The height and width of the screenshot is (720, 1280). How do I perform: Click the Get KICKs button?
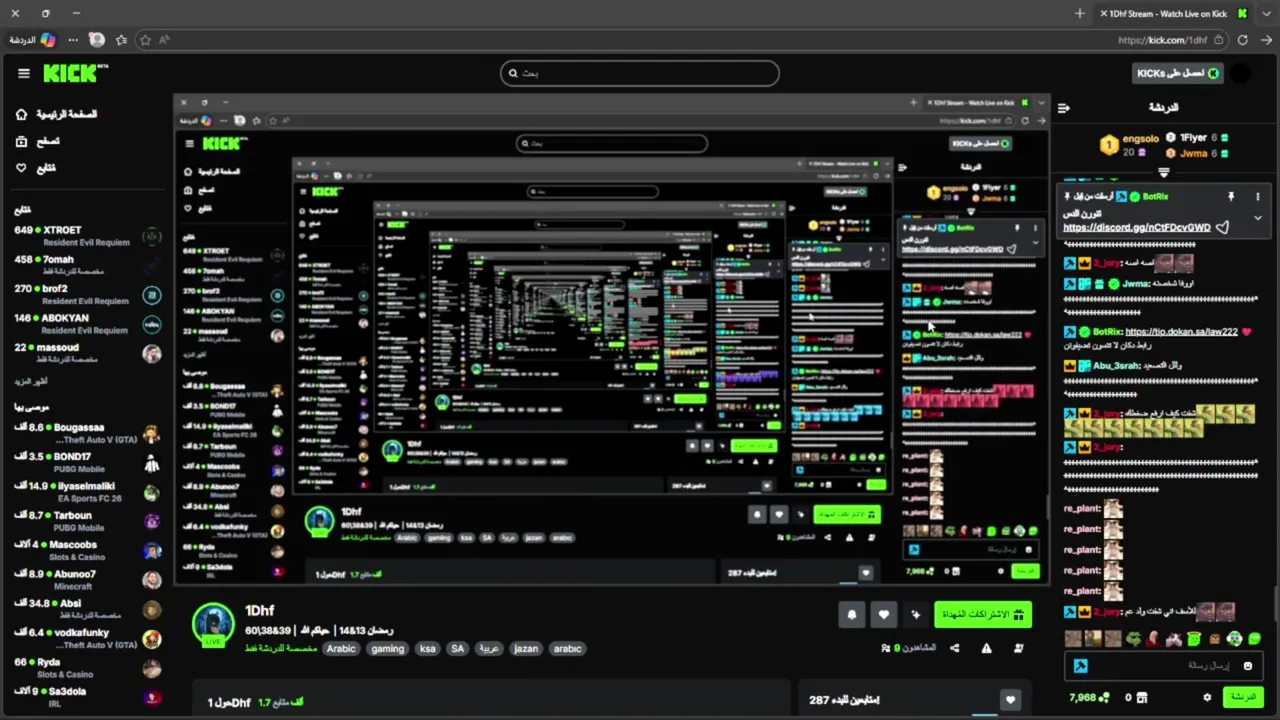pos(1177,73)
